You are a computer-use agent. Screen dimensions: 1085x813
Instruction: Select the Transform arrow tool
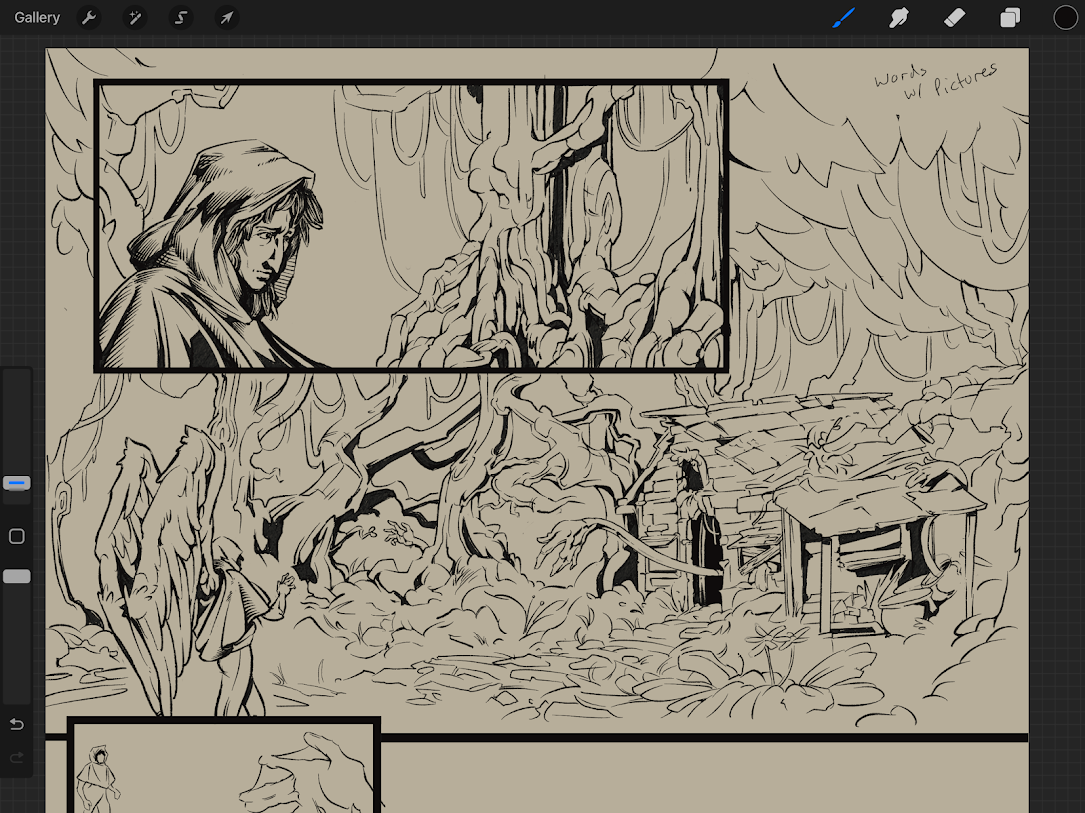tap(226, 17)
